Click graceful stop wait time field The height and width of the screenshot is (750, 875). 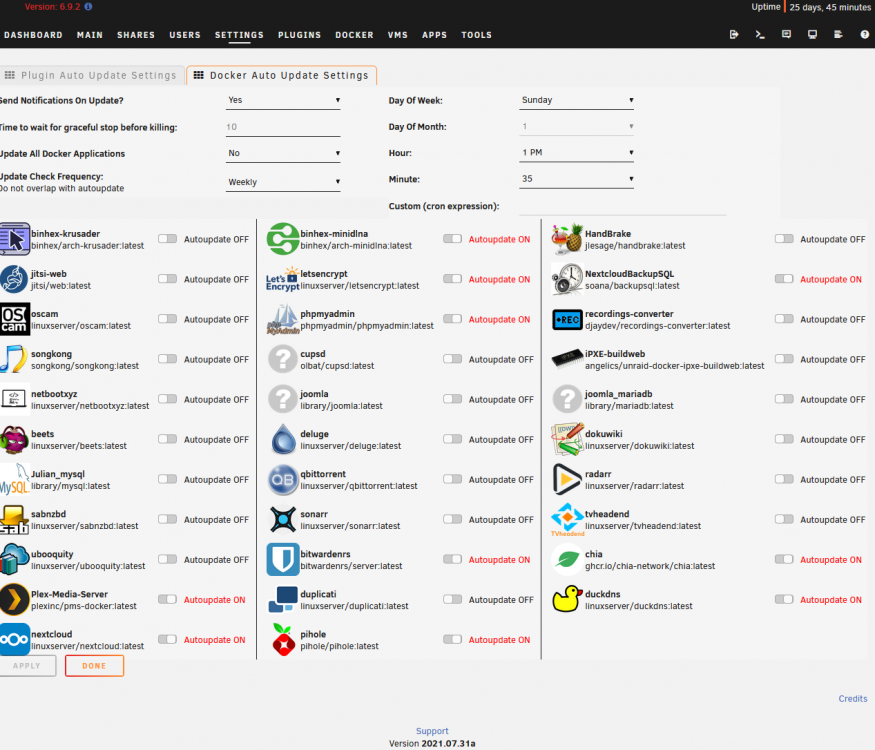pyautogui.click(x=283, y=127)
